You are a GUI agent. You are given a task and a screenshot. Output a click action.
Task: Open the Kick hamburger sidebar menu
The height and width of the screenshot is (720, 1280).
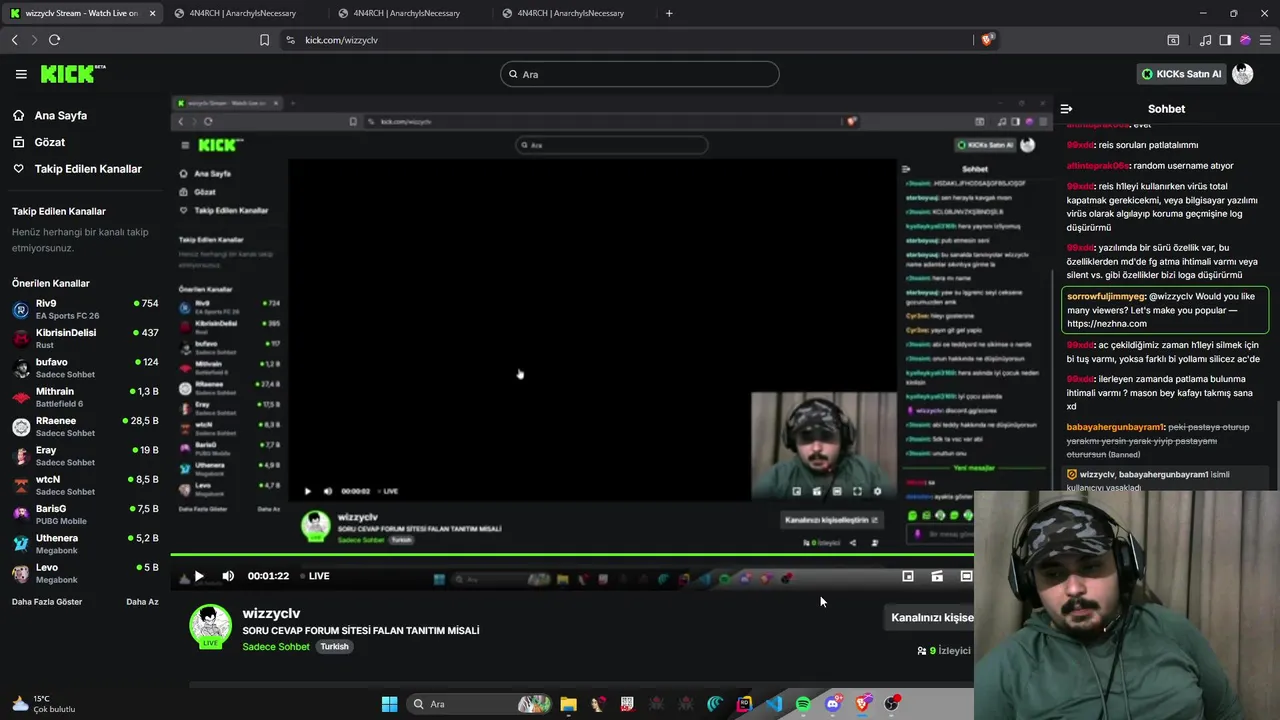coord(21,74)
